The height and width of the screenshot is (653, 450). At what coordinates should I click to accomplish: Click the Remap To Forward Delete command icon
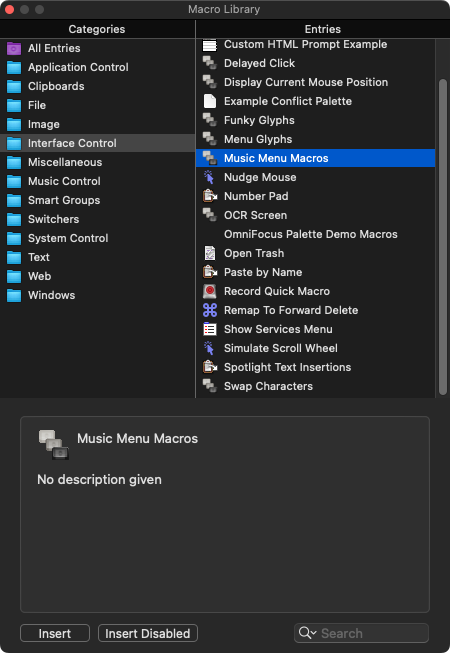pyautogui.click(x=209, y=310)
